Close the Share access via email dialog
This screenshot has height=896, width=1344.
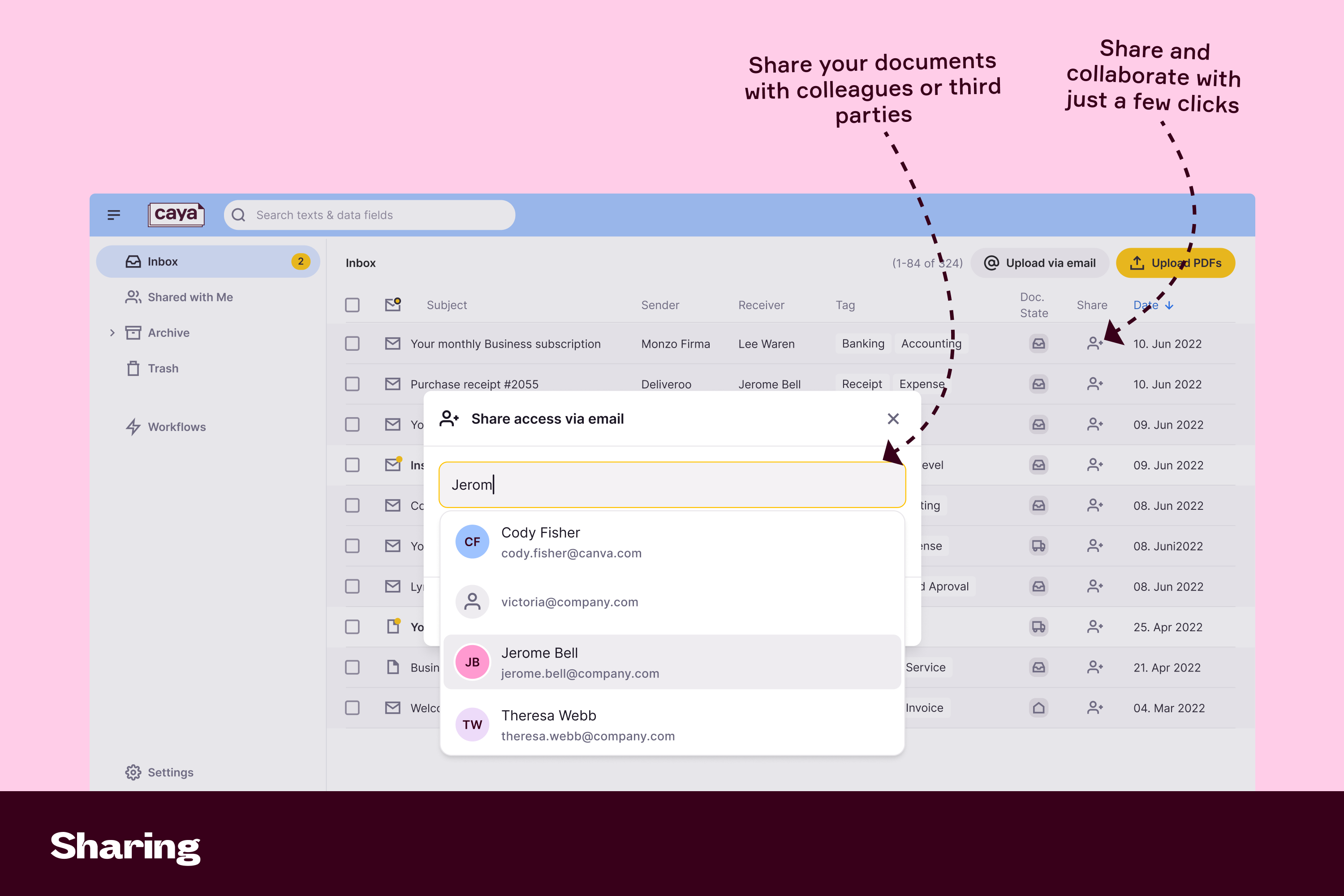(893, 419)
